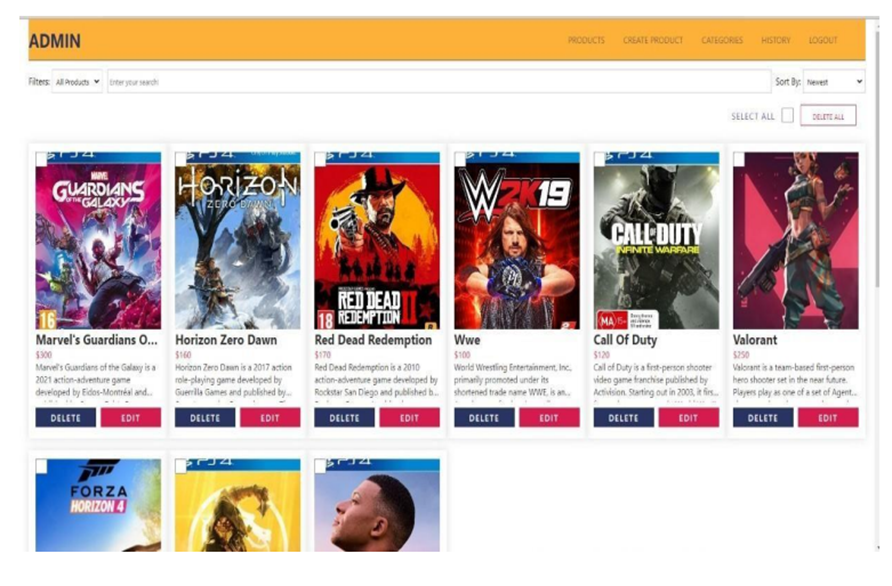
Task: Check the Marvel's Guardians product checkbox
Action: (42, 159)
